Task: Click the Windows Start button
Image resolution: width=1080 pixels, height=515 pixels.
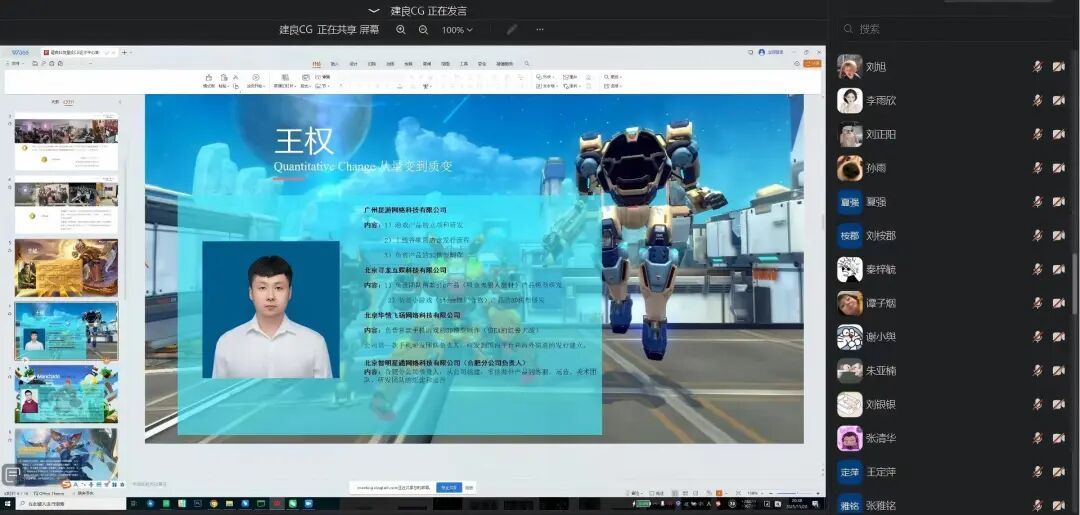Action: (x=9, y=504)
